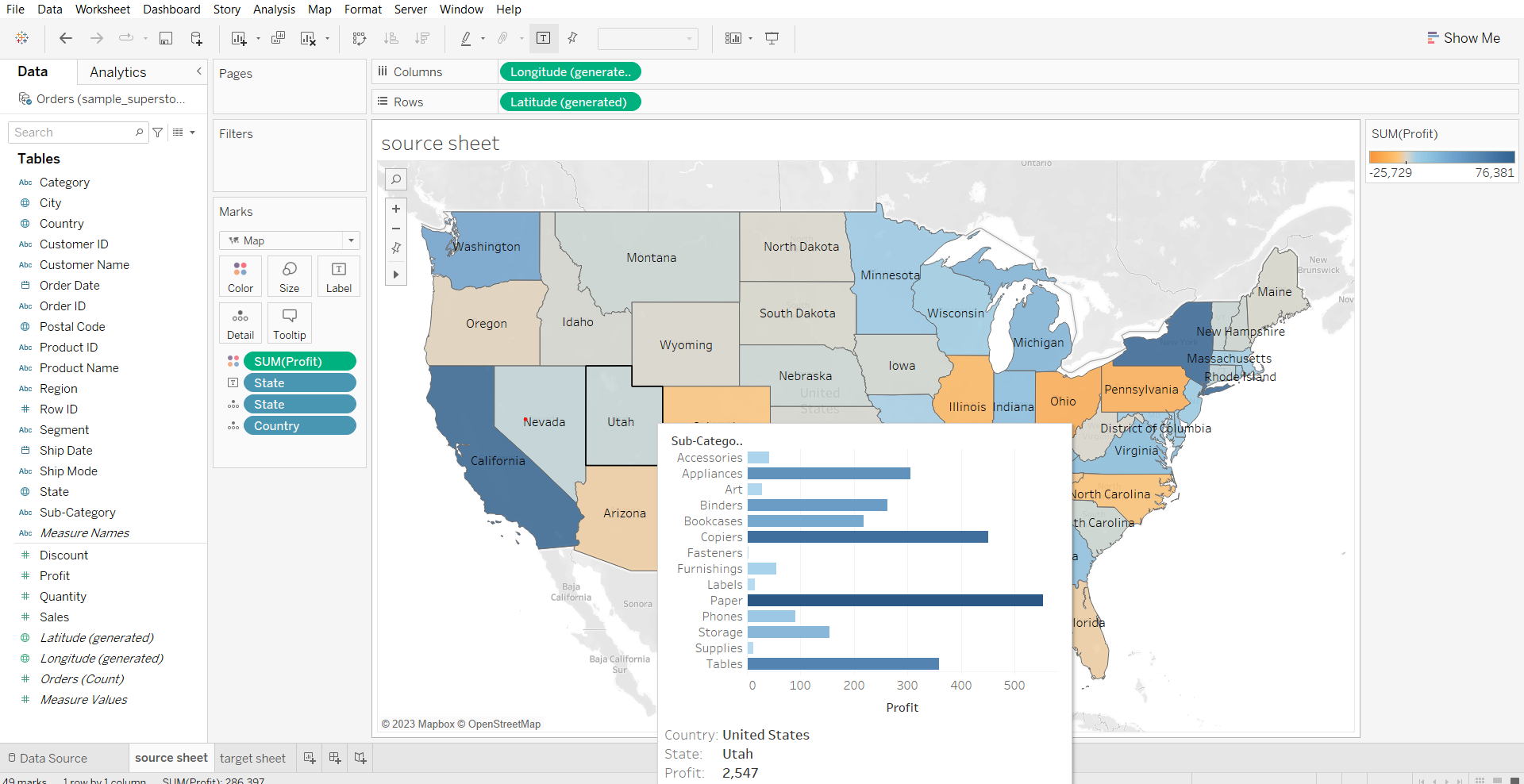Click the Swap Rows and Columns icon
Image resolution: width=1524 pixels, height=784 pixels.
point(360,38)
